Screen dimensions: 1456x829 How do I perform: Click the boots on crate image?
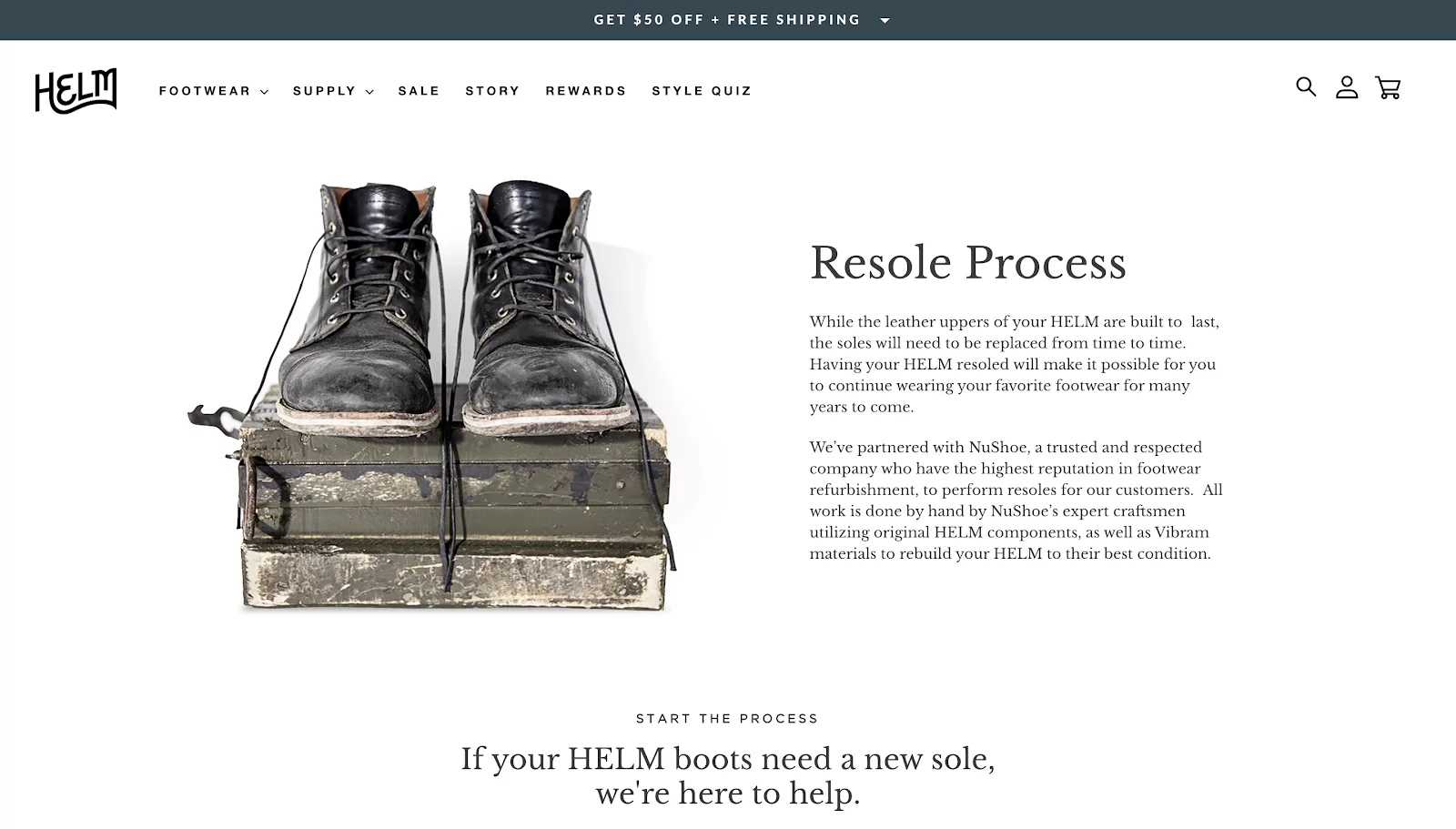tap(433, 396)
